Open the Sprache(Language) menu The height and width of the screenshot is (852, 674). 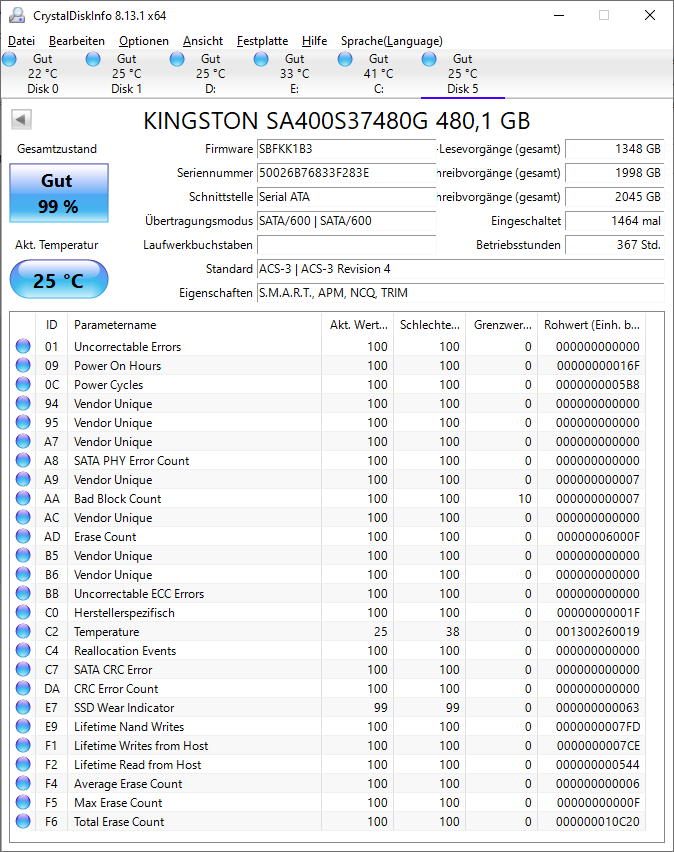coord(392,41)
